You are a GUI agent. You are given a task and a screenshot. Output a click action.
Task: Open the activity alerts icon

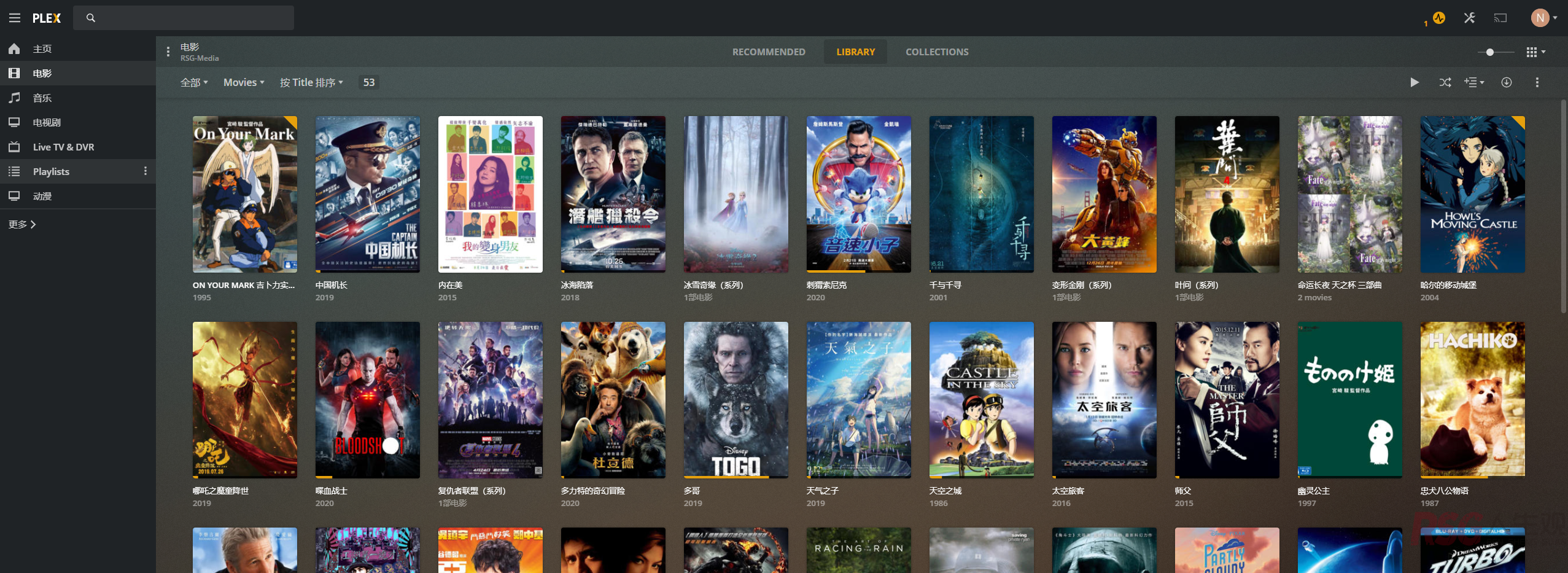coord(1438,18)
